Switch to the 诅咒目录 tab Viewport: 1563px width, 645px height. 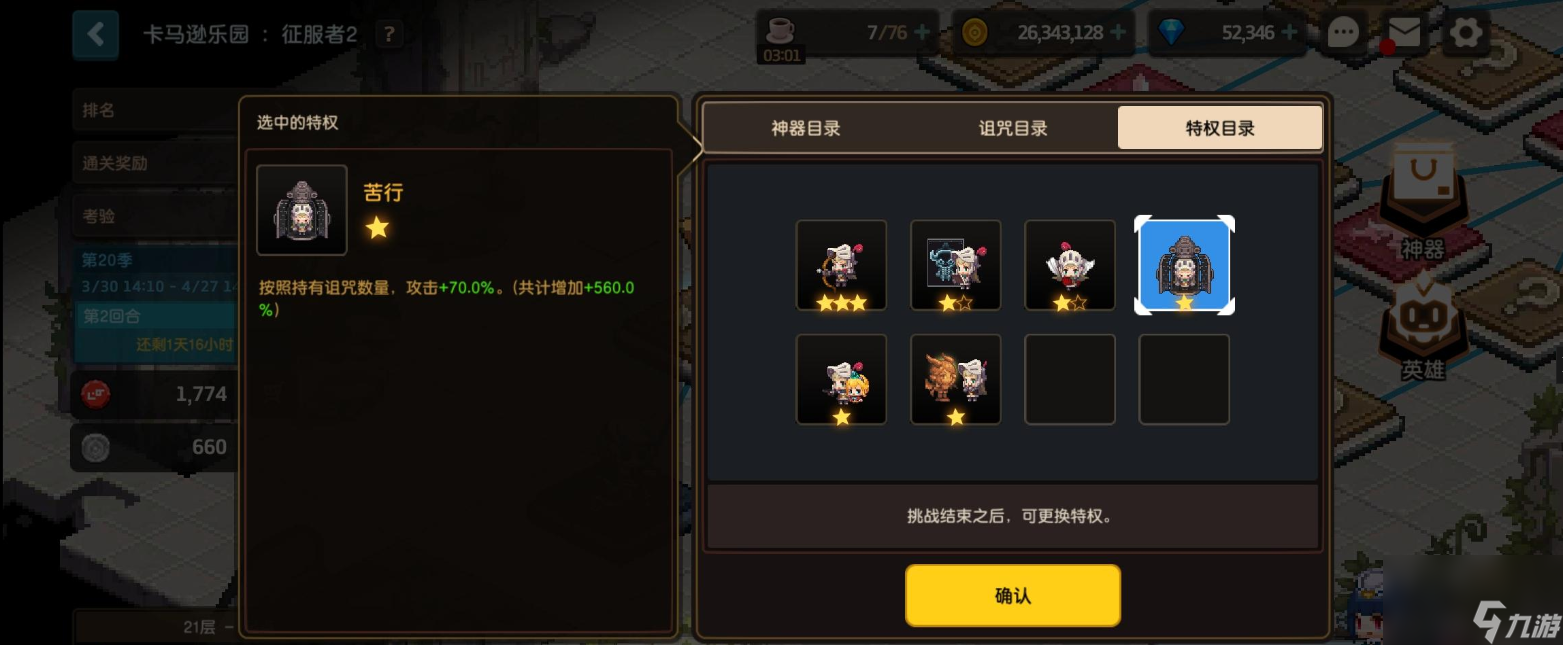click(1013, 128)
